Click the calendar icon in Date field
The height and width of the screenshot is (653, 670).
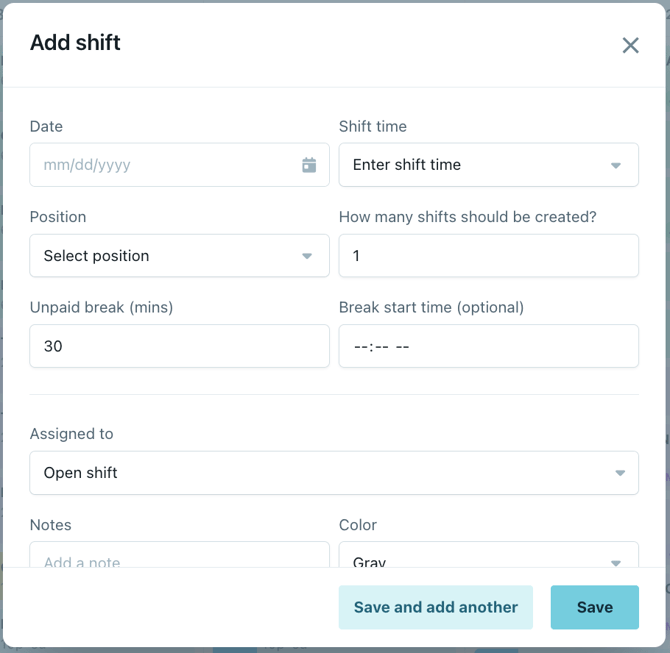(309, 165)
